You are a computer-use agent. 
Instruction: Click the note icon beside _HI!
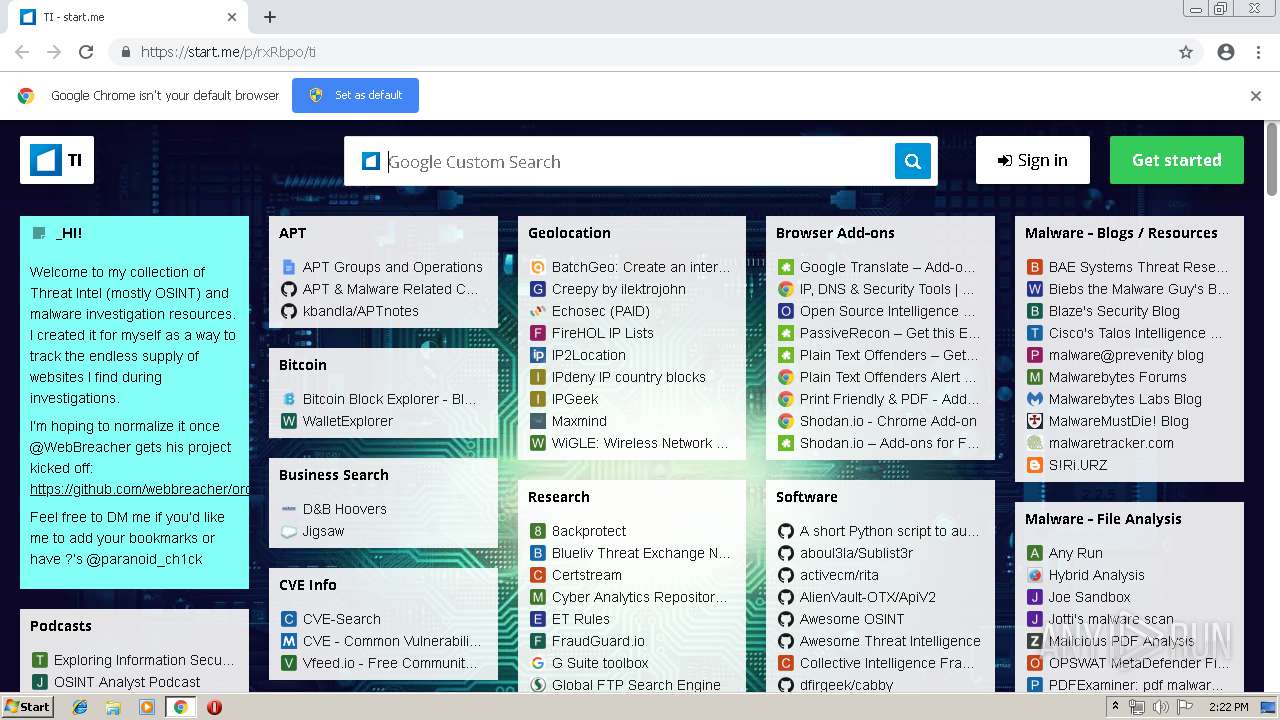(39, 233)
